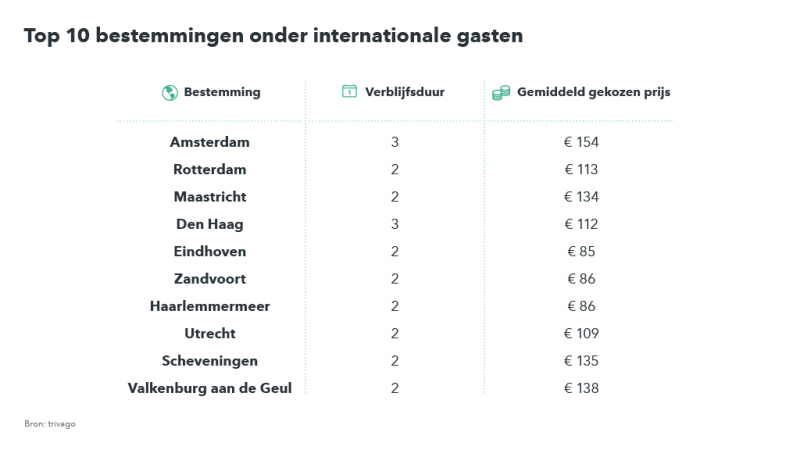800x450 pixels.
Task: Select Valkenburg aan de Geul entry
Action: point(210,388)
